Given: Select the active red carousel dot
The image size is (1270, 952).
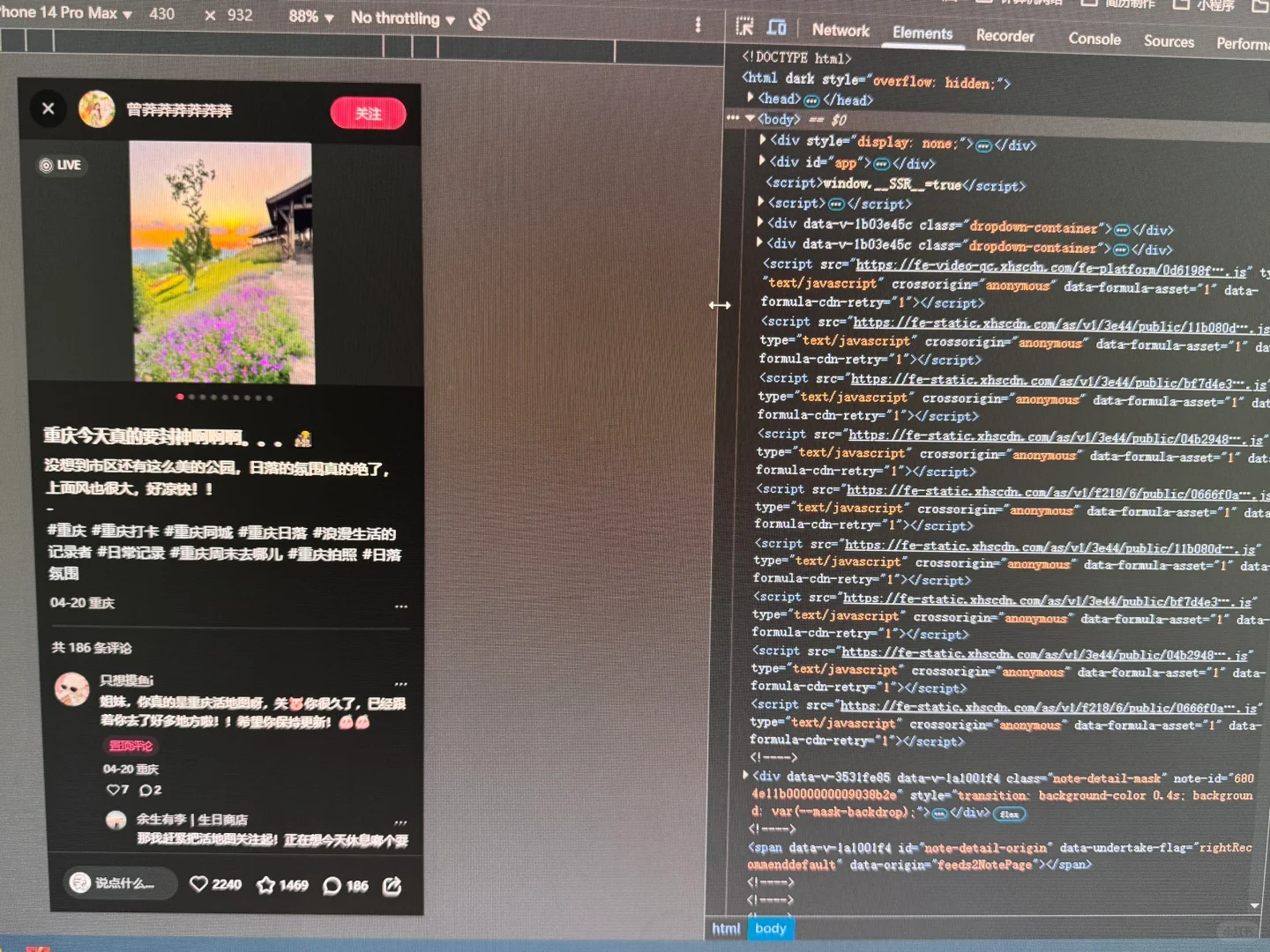Looking at the screenshot, I should coord(181,397).
